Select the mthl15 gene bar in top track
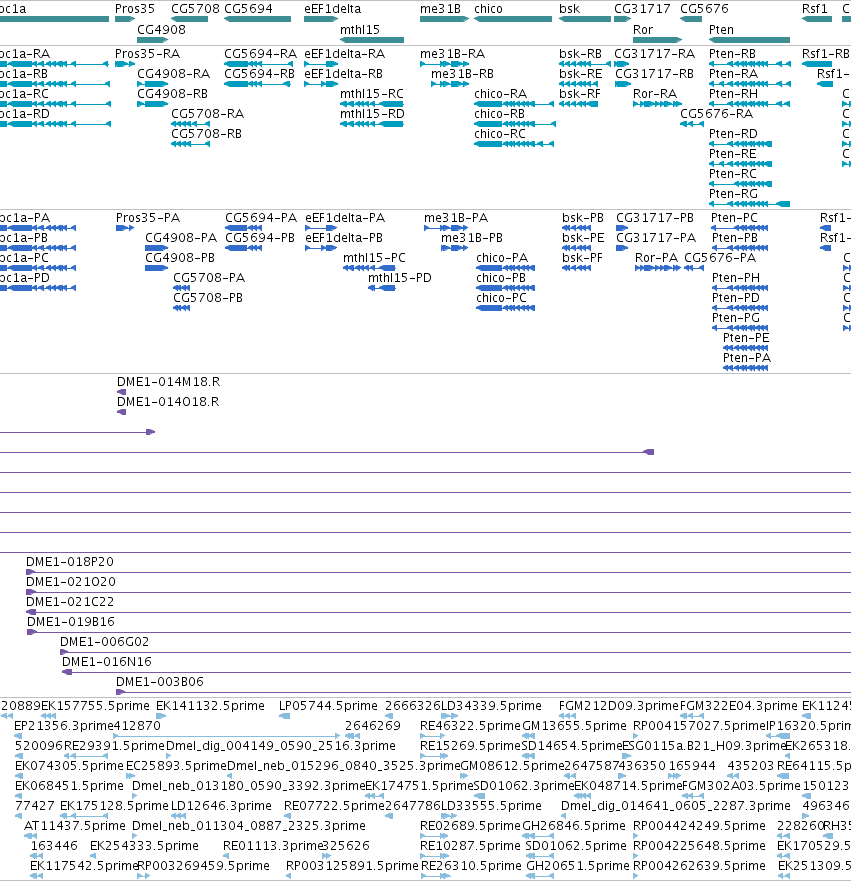The height and width of the screenshot is (881, 851). [x=372, y=40]
